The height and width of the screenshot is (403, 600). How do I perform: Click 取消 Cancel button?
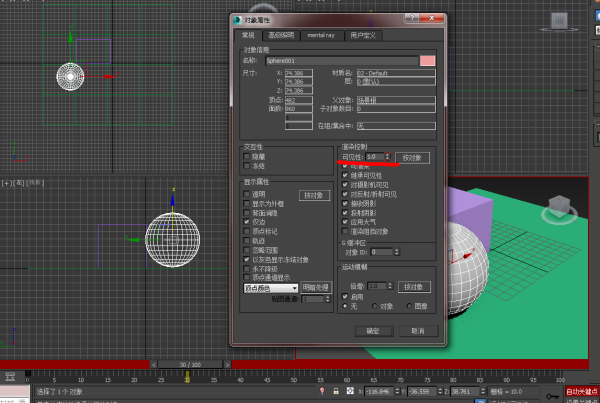click(x=418, y=331)
